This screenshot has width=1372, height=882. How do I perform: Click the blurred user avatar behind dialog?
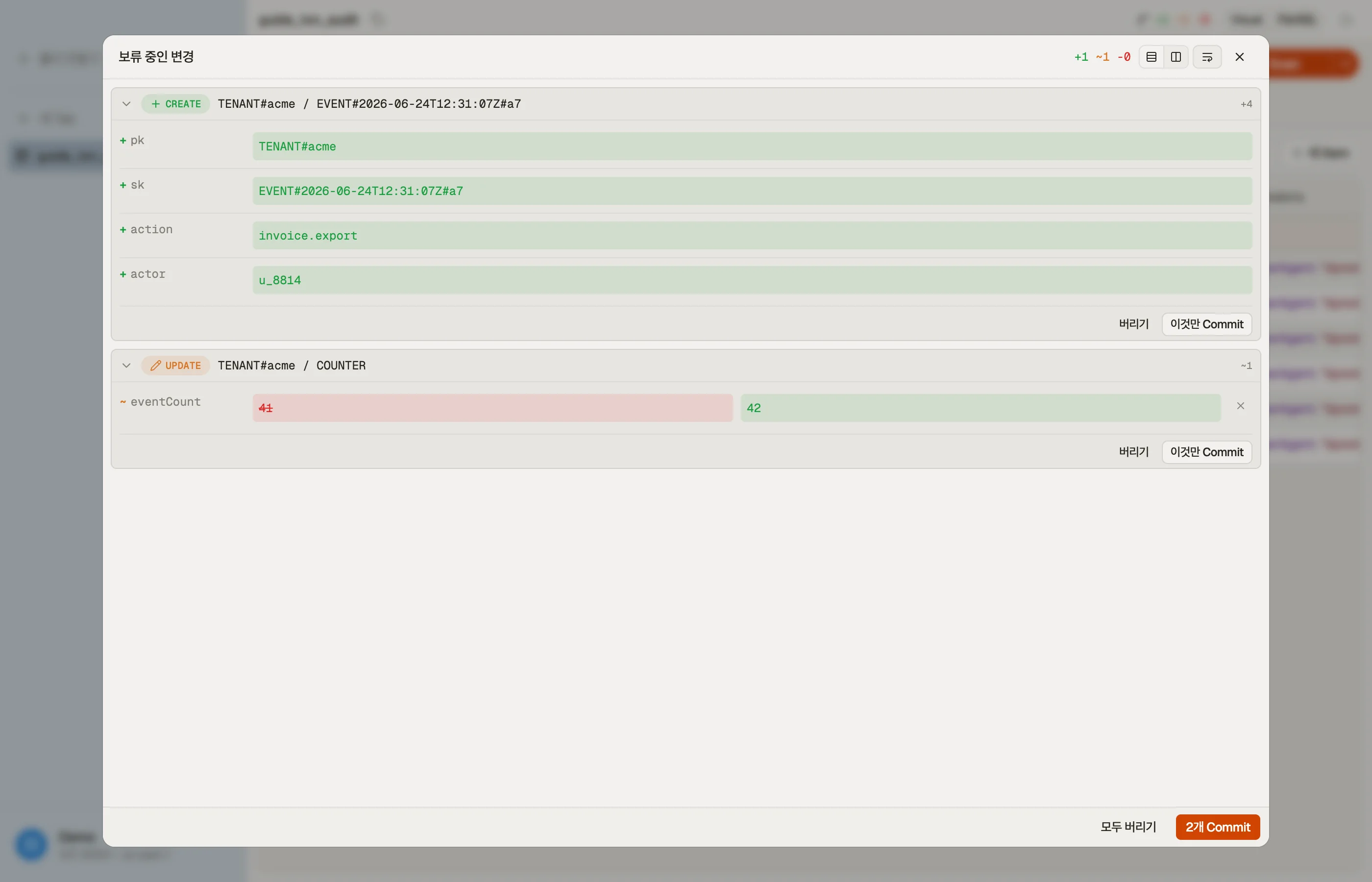coord(31,844)
